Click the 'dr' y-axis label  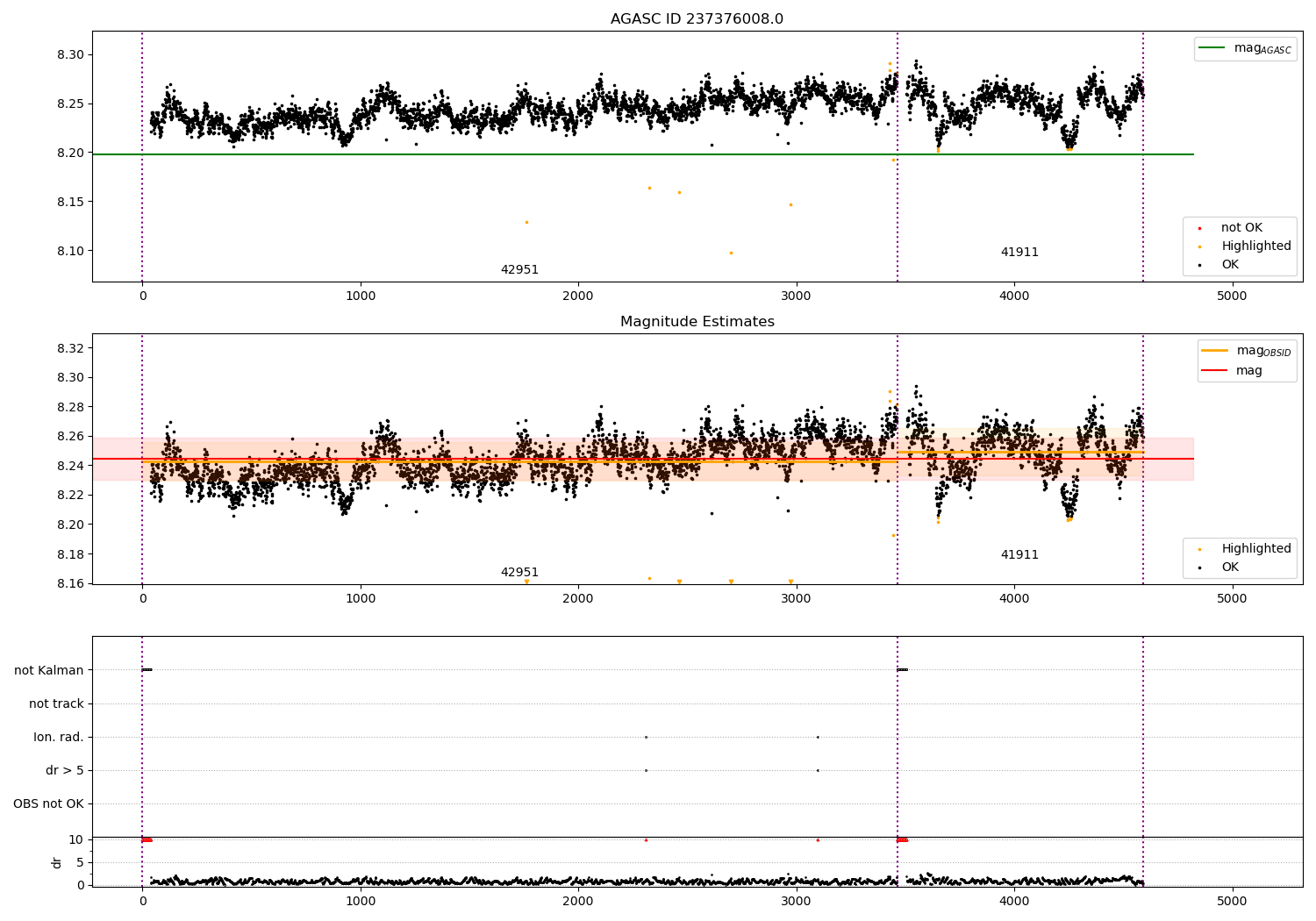[x=56, y=862]
